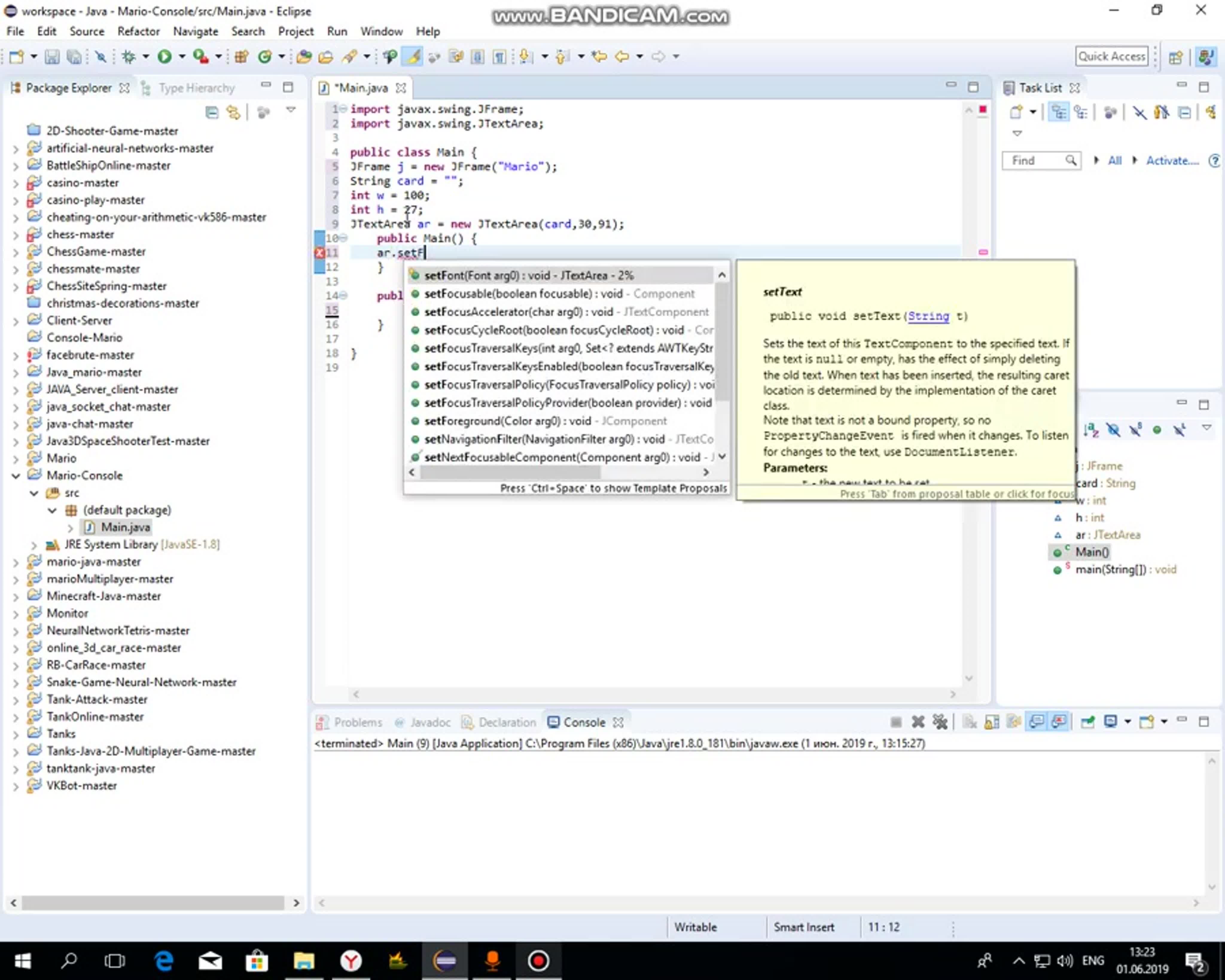Screen dimensions: 1225x980
Task: Select Main() constructor in the Outline view
Action: coord(1092,552)
